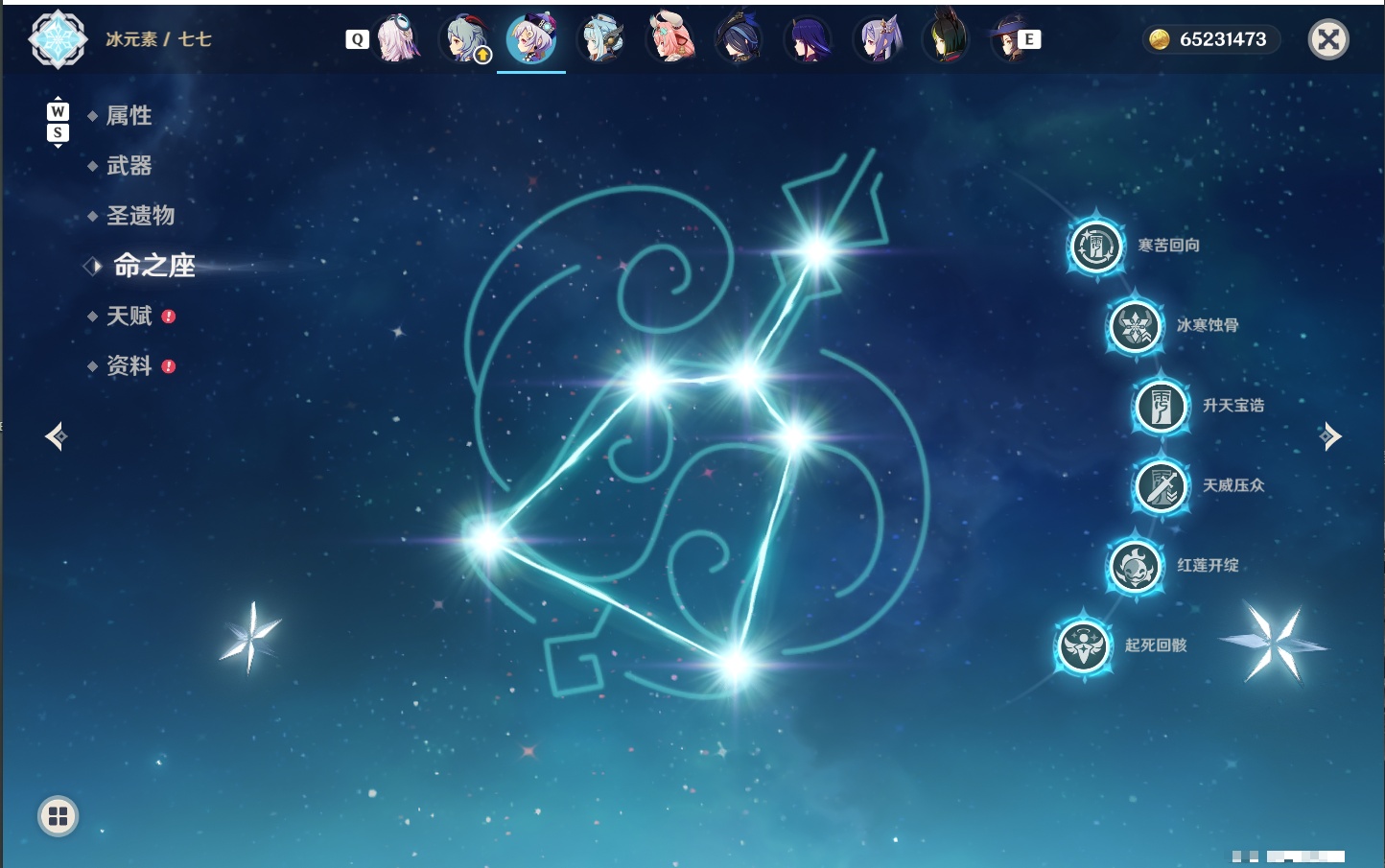Click the 寒苦回向 label
Screen dimensions: 1385x868
point(1169,246)
